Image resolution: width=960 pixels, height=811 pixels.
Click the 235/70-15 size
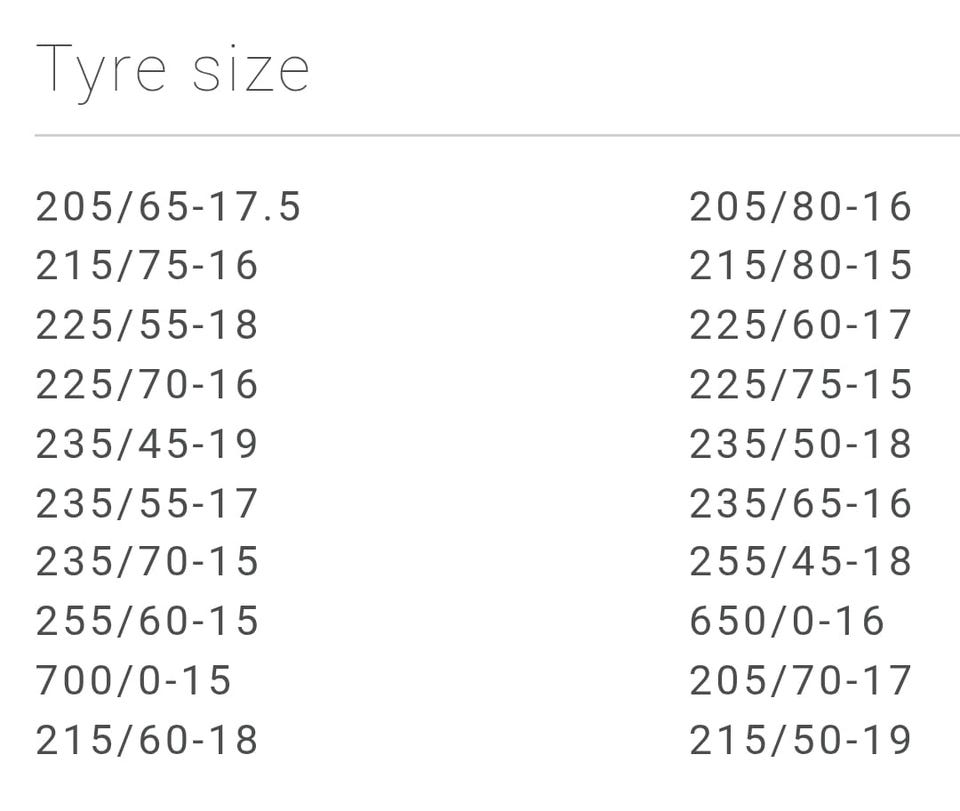(x=147, y=562)
